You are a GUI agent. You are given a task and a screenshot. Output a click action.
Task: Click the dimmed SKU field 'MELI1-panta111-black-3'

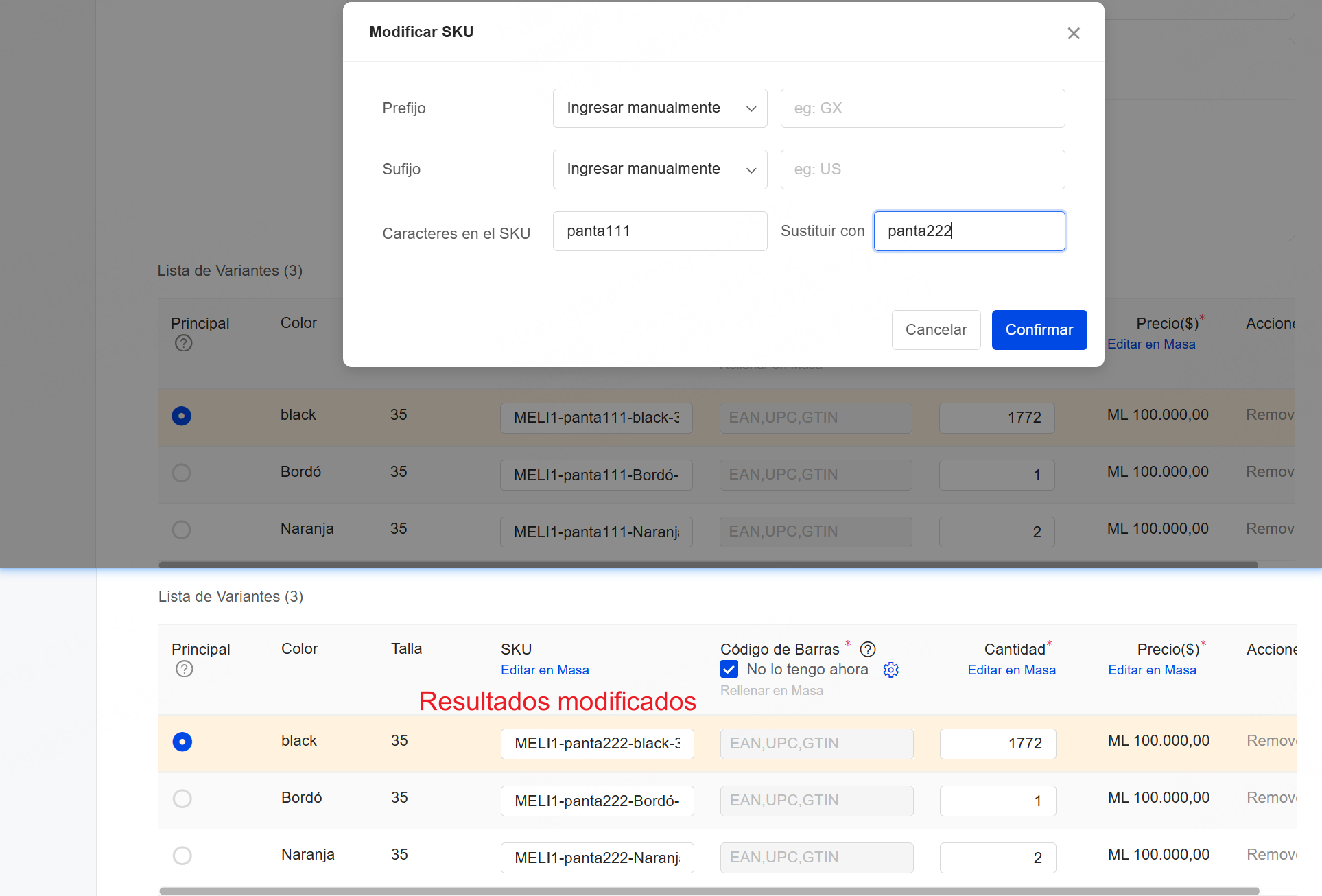point(596,418)
